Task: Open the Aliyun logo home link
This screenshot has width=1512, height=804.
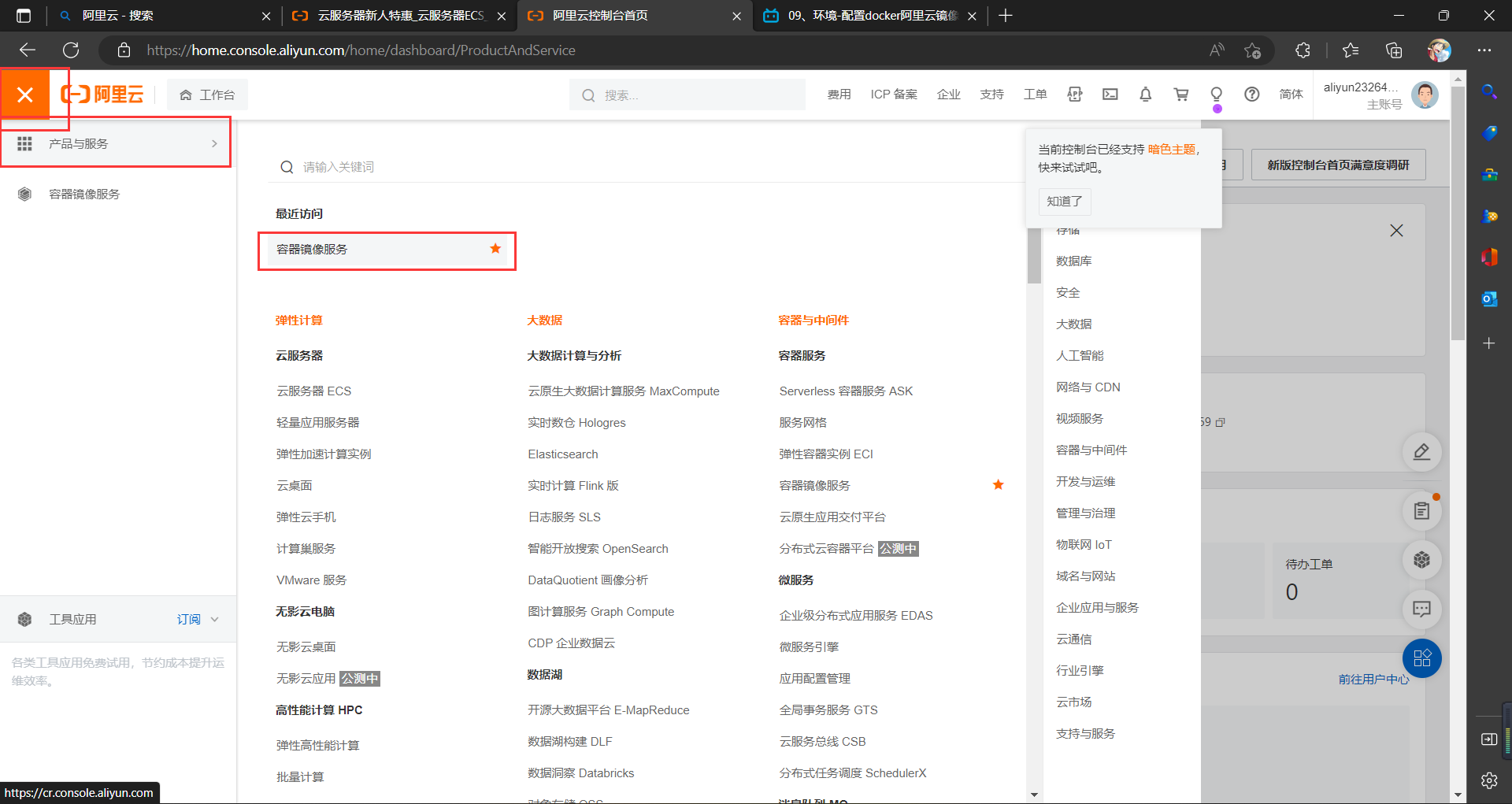Action: [x=102, y=95]
